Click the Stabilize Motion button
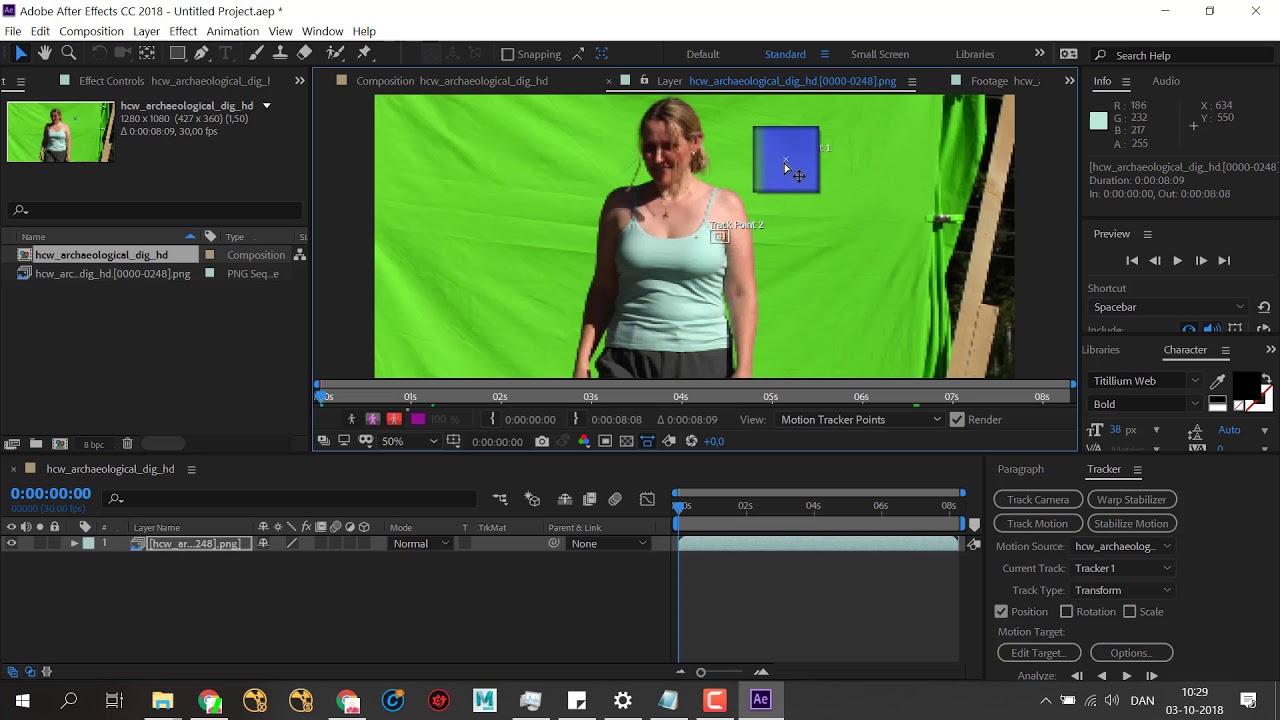The image size is (1280, 720). pyautogui.click(x=1131, y=524)
